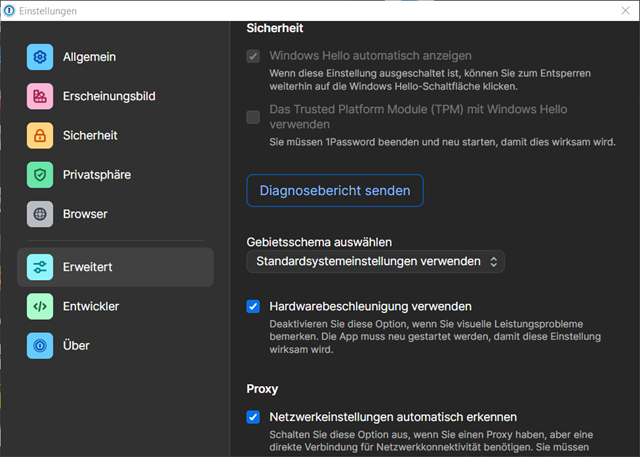Click the chevron arrows on Standardsystemeinstellungen dropdown

tap(492, 262)
